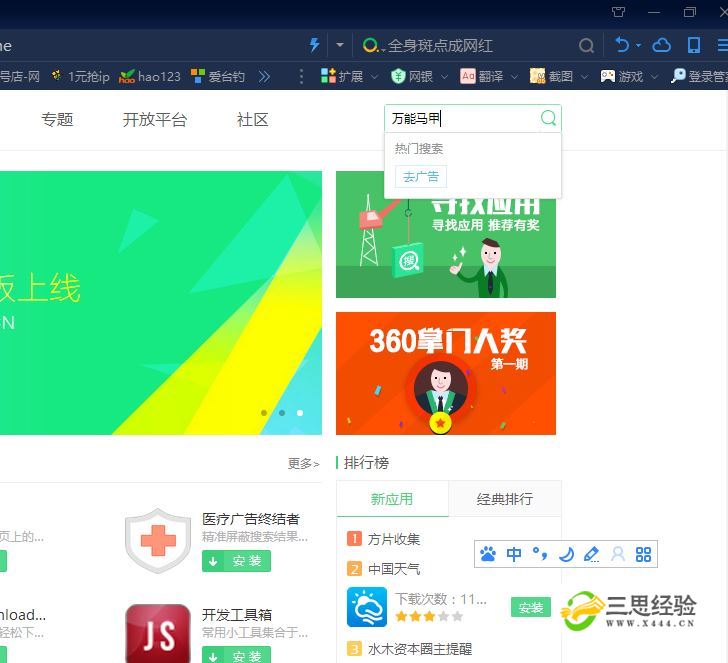Install 开发工具箱 extension

point(236,655)
